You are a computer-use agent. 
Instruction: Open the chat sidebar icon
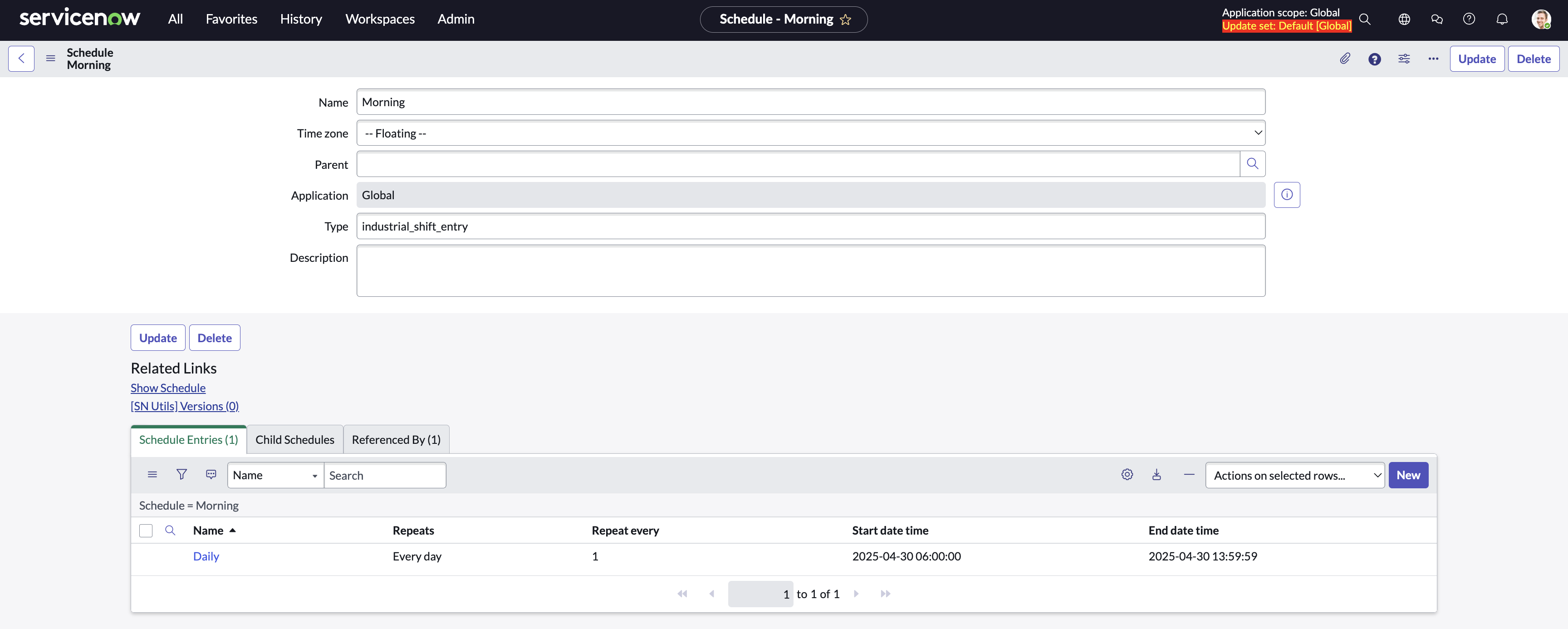point(1436,20)
